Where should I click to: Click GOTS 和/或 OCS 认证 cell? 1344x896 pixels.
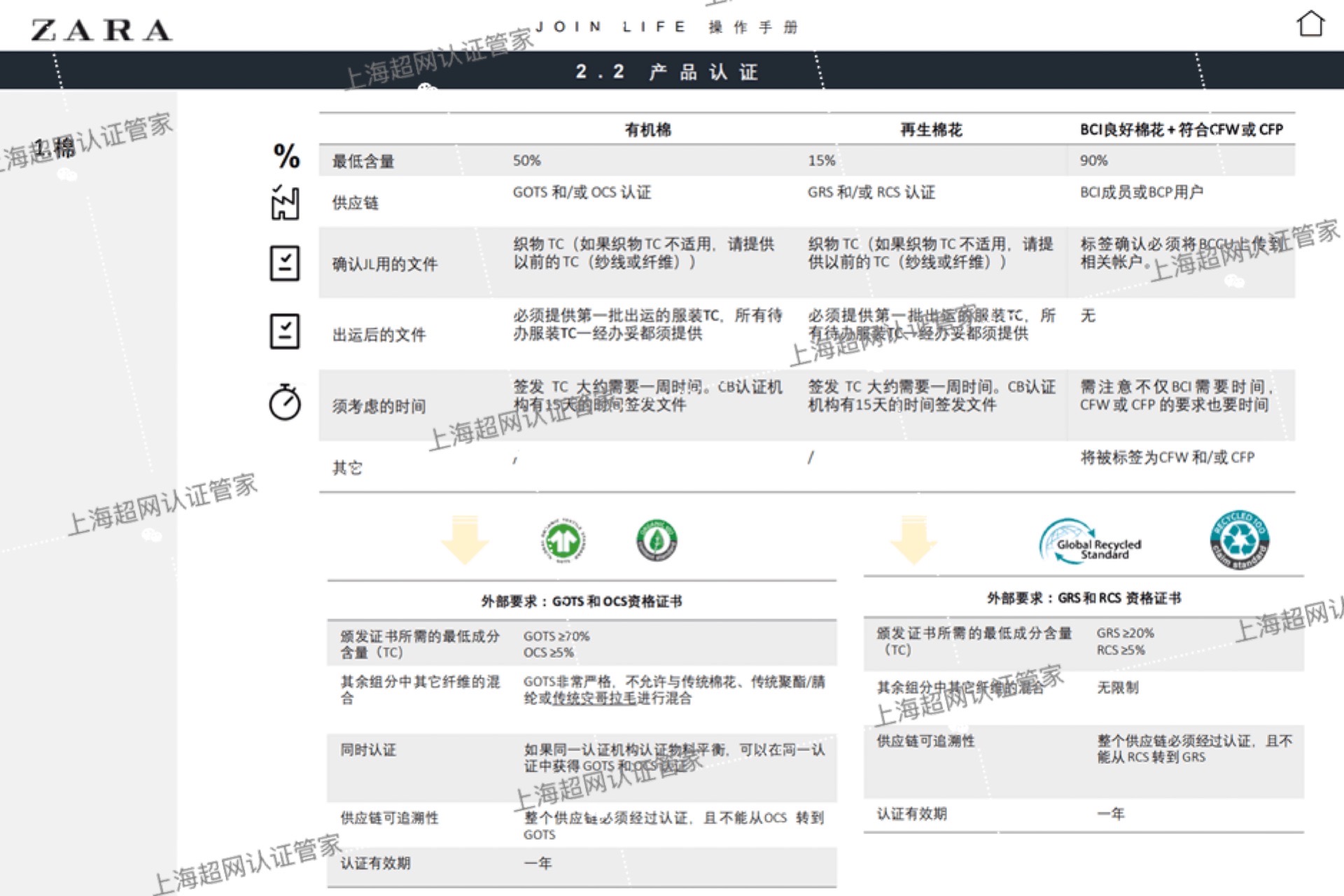(582, 192)
